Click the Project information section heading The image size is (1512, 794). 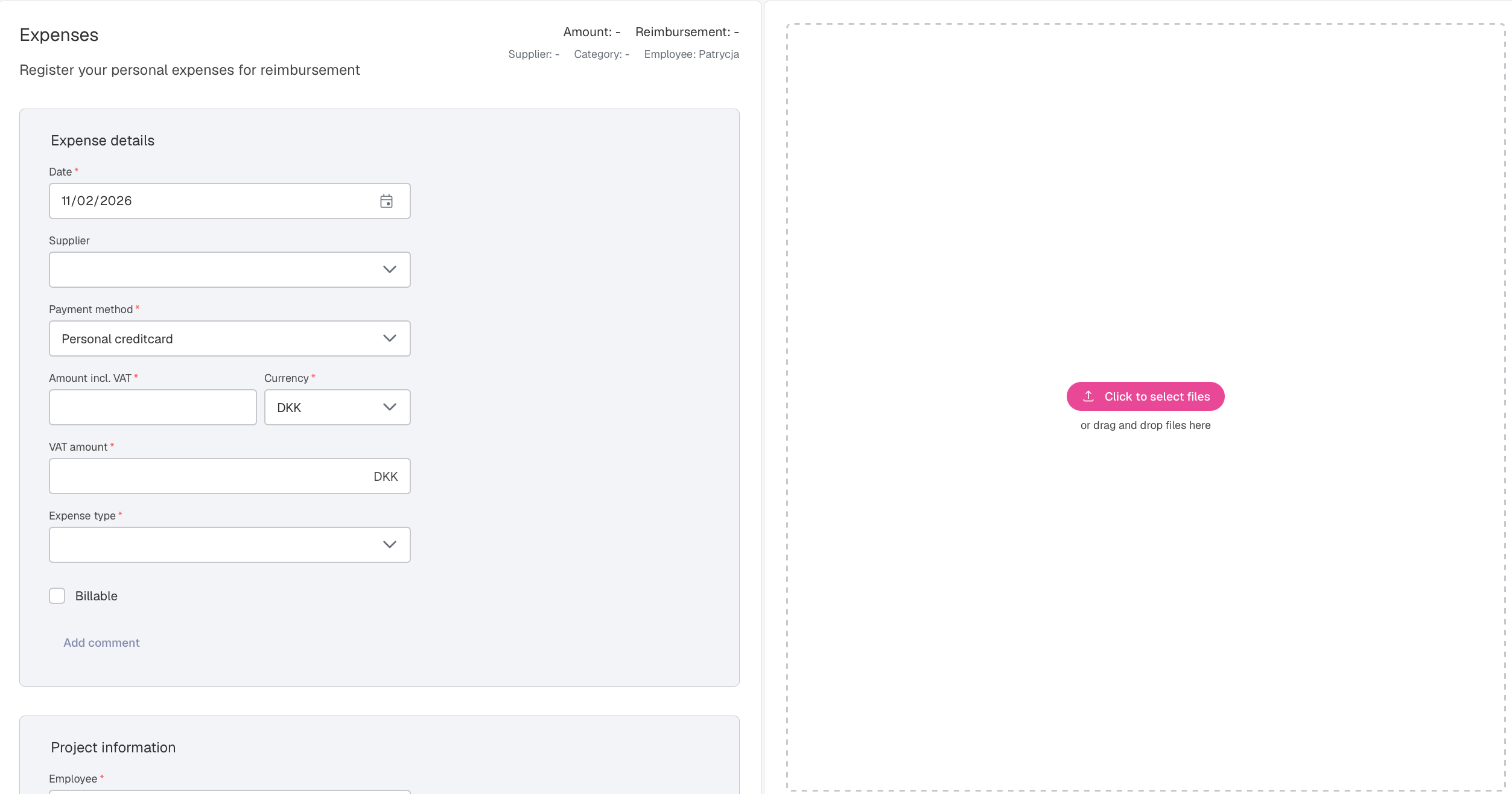(113, 748)
